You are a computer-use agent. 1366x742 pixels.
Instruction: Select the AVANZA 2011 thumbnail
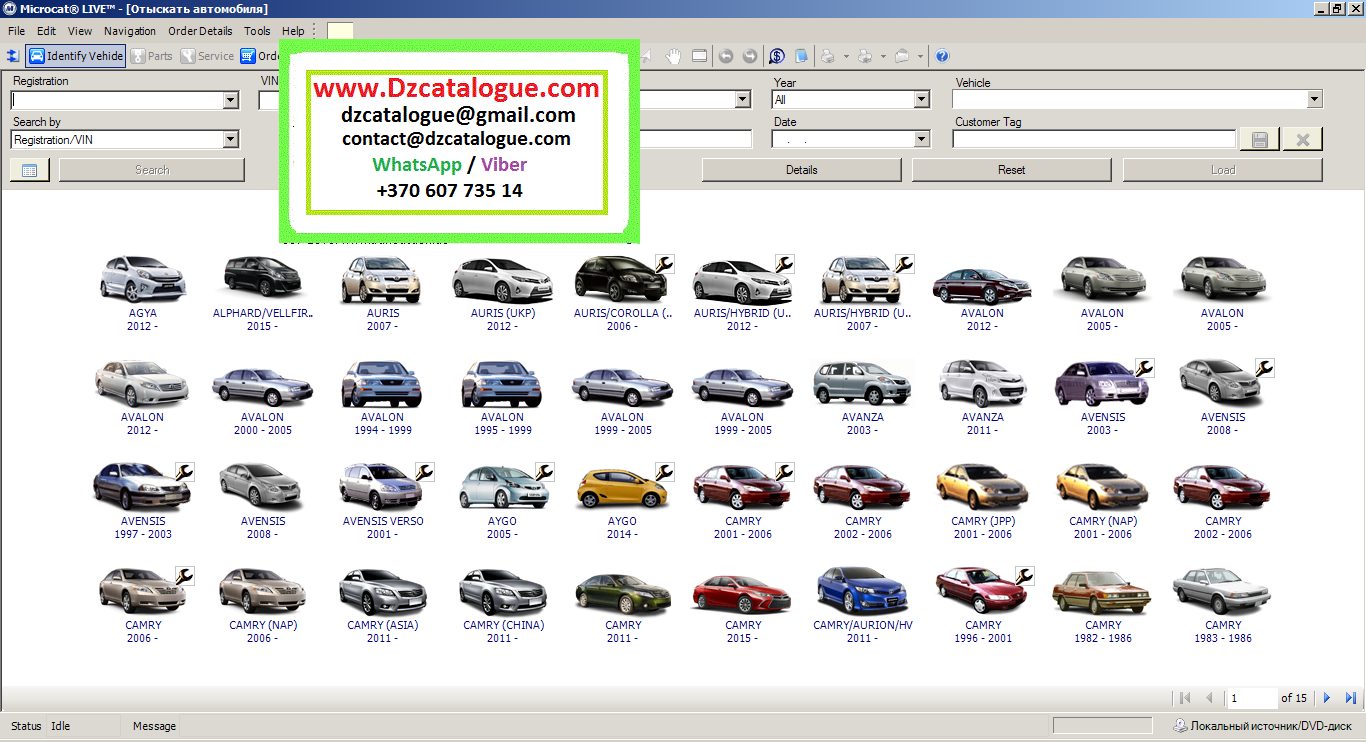tap(982, 383)
